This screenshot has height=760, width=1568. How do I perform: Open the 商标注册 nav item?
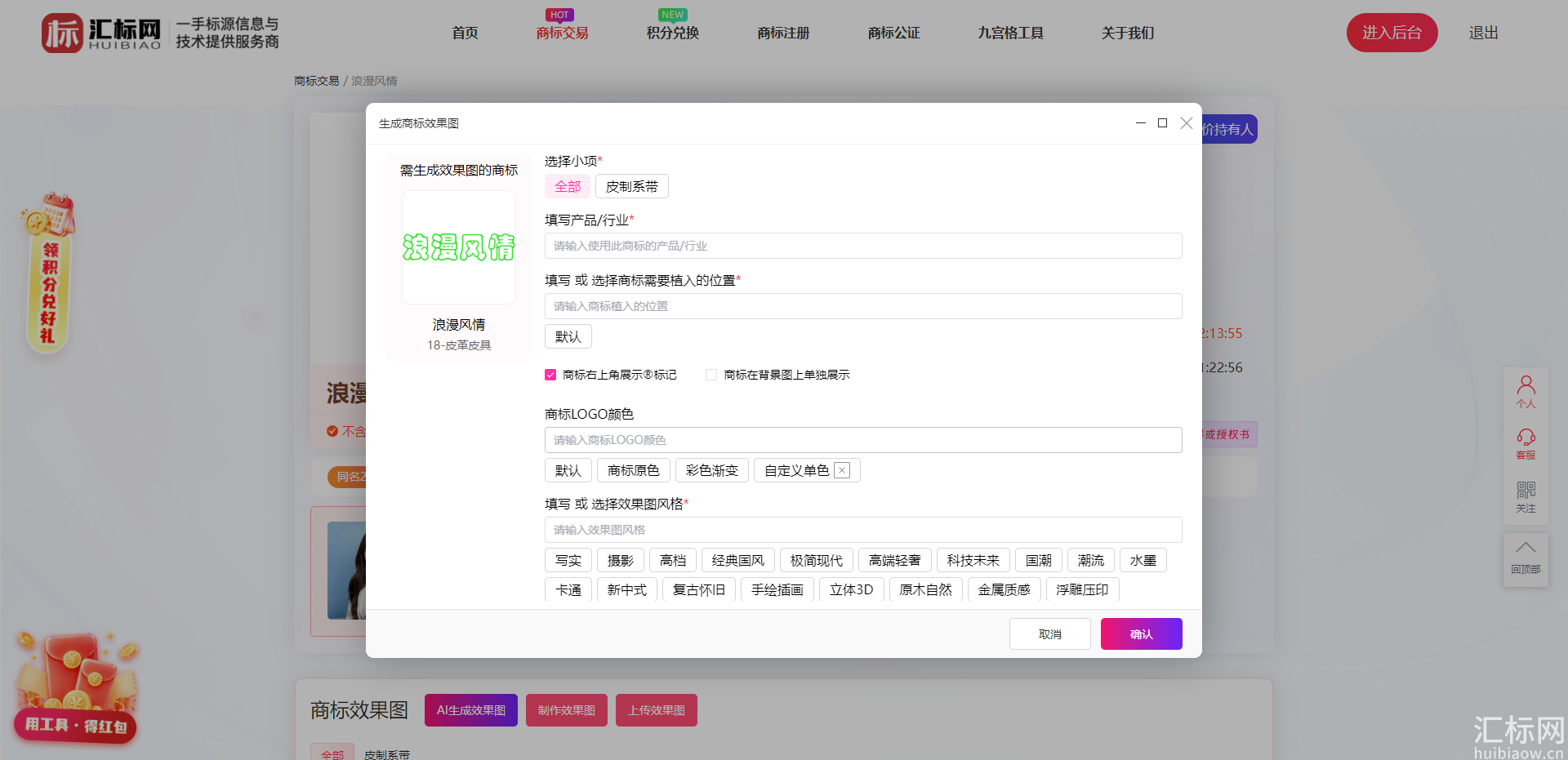coord(783,33)
